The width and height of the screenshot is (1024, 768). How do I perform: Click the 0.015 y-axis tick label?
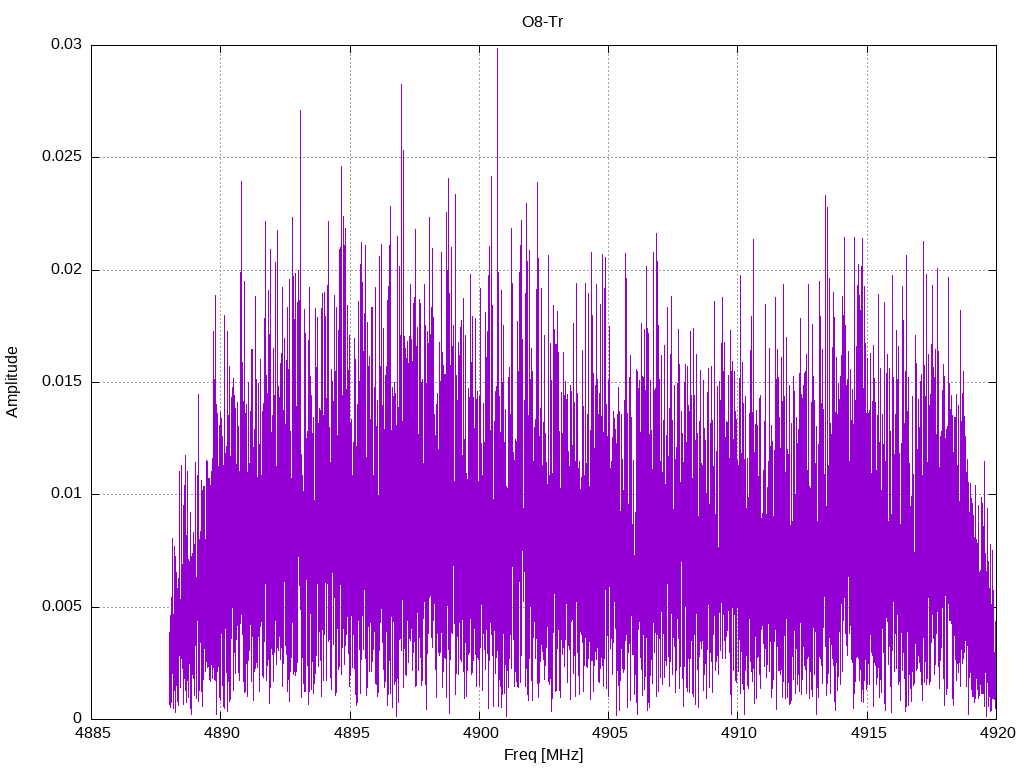(x=63, y=381)
